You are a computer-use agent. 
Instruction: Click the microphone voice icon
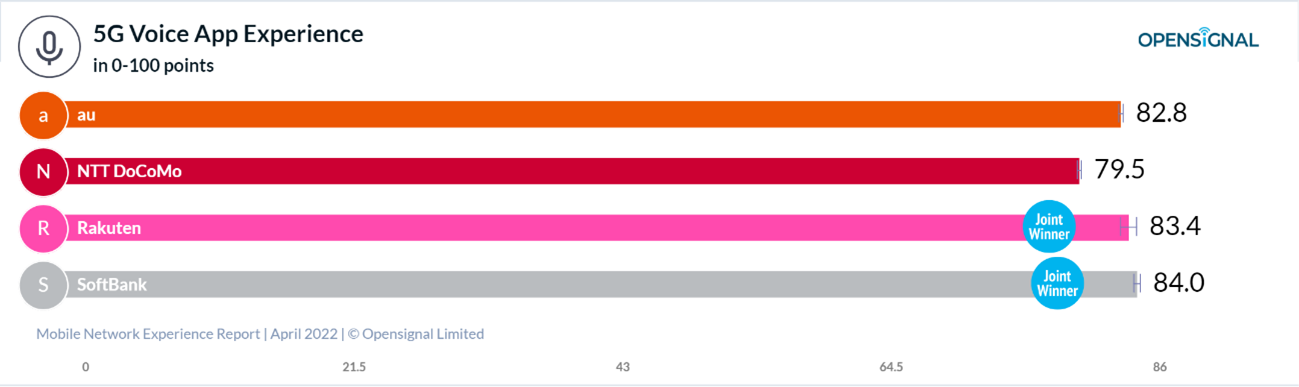48,48
